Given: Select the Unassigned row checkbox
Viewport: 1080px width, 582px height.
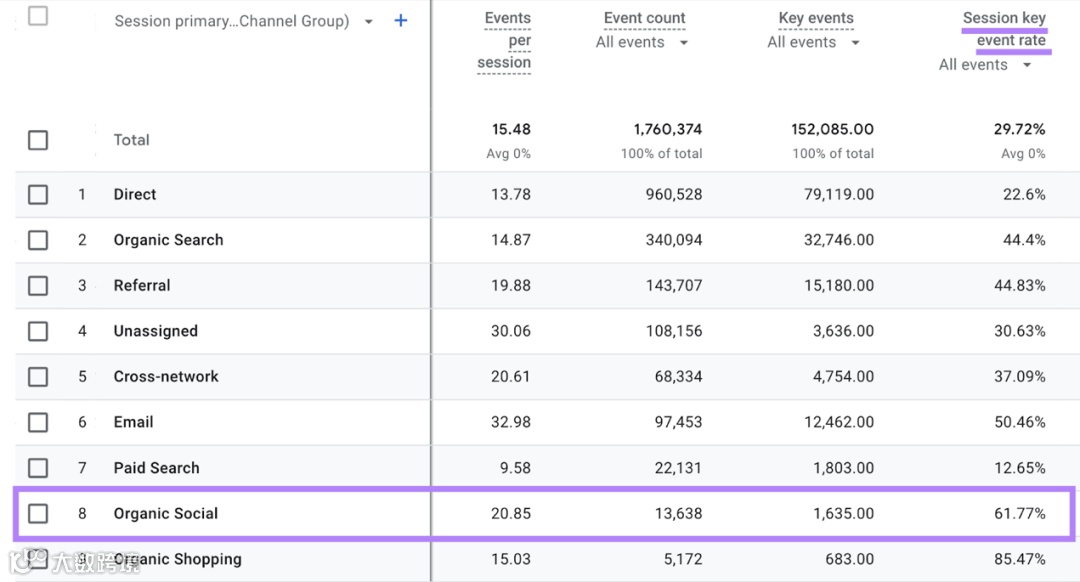Looking at the screenshot, I should (x=38, y=331).
